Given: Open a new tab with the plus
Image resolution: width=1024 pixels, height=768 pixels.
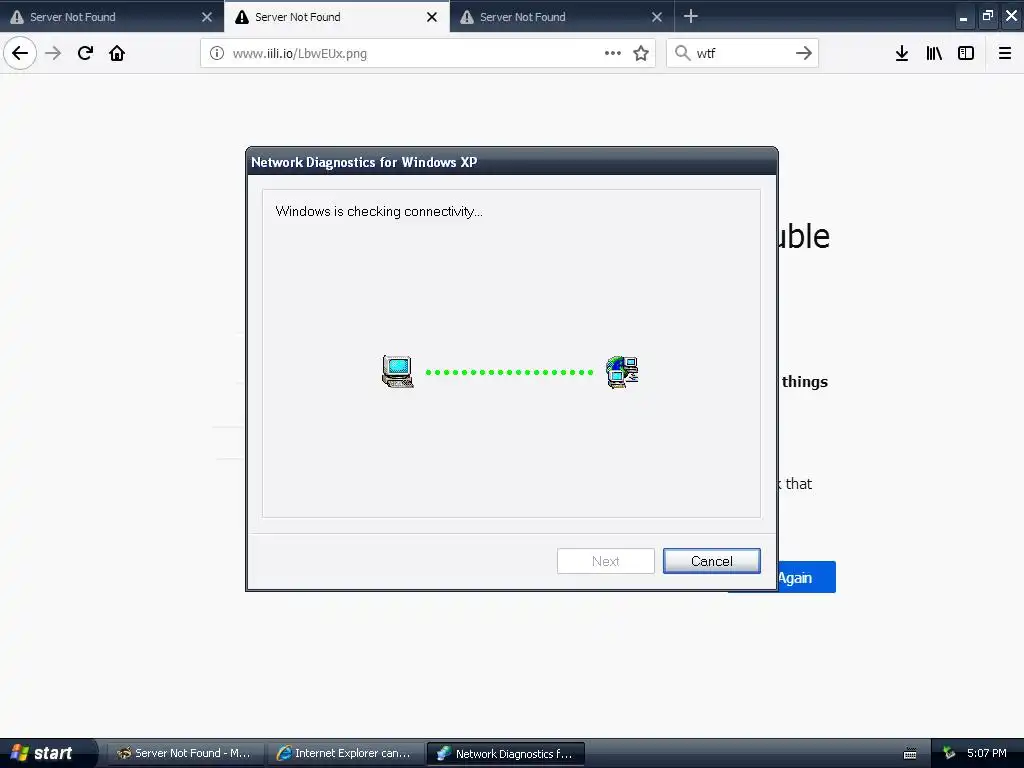Looking at the screenshot, I should coord(690,16).
